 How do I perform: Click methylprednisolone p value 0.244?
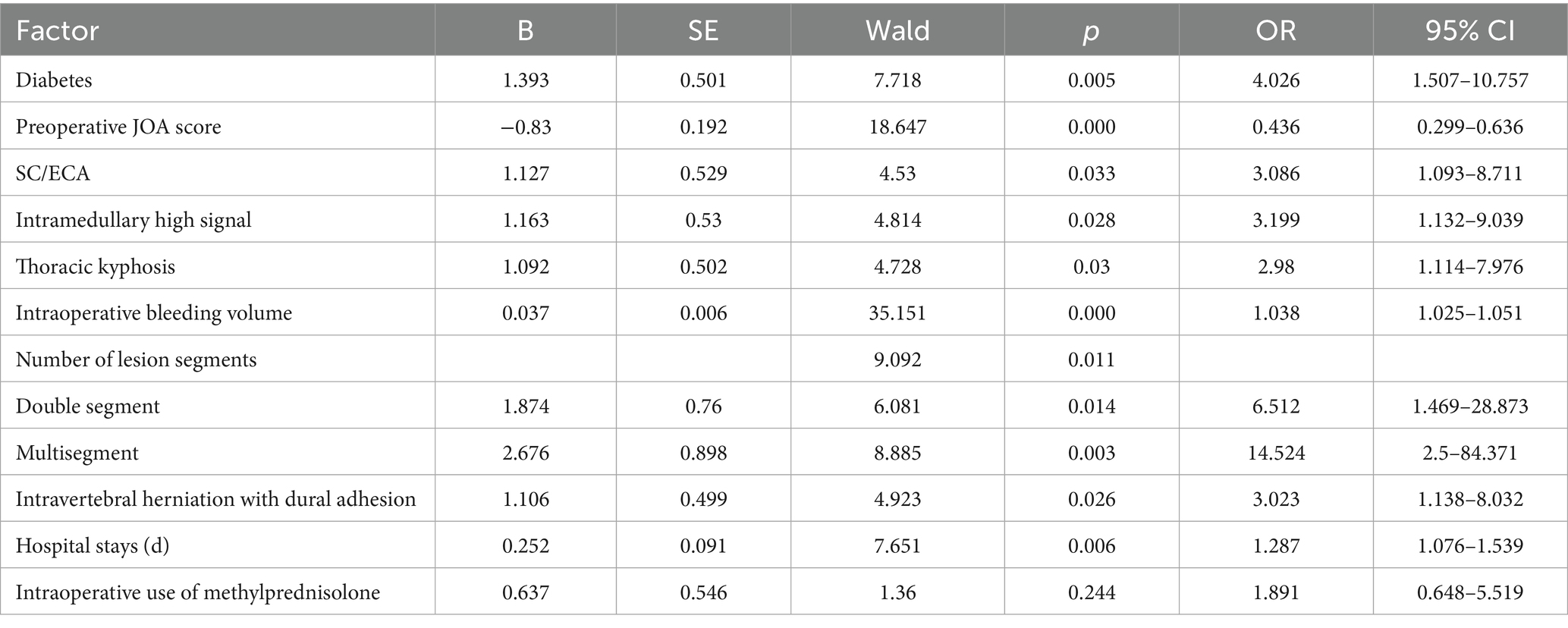1092,593
